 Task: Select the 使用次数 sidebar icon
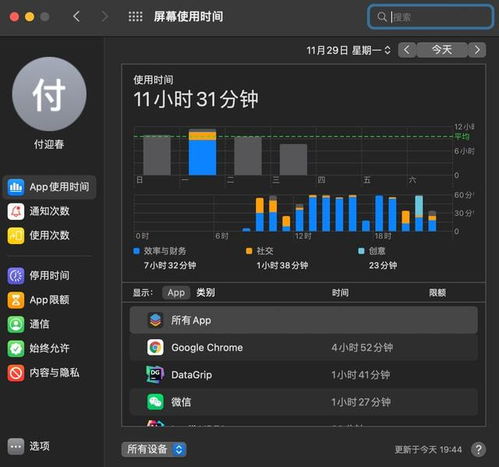[16, 236]
